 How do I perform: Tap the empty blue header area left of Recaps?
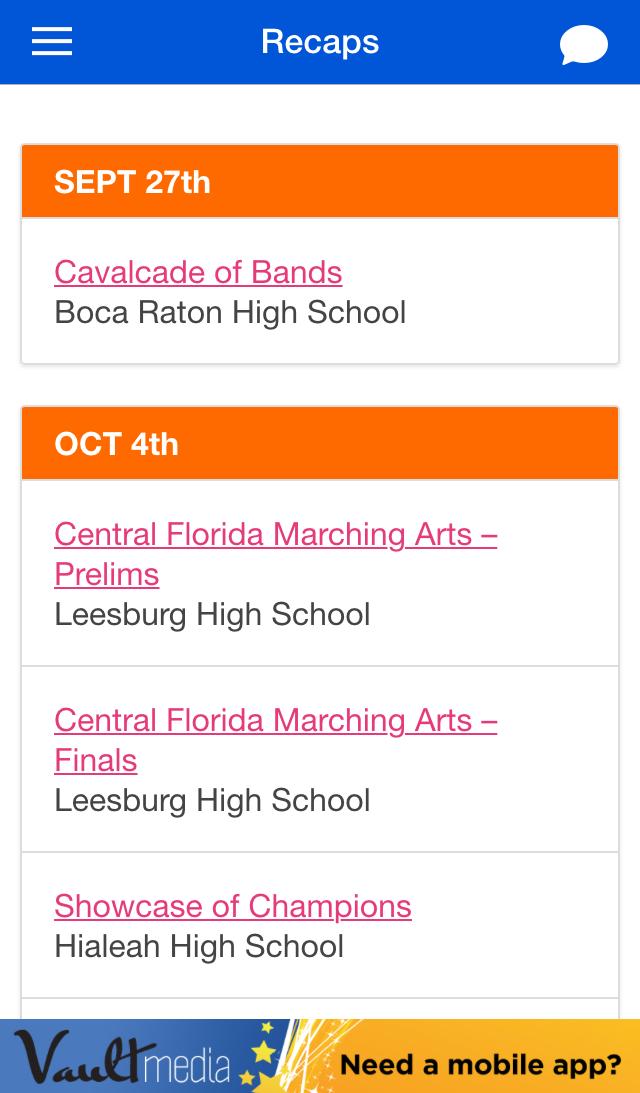[x=160, y=42]
